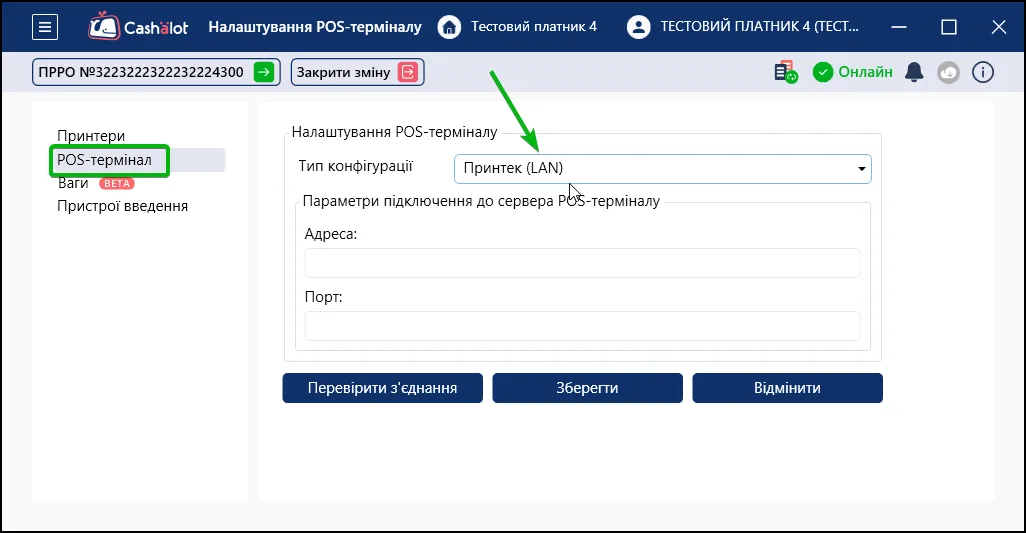The image size is (1026, 533).
Task: Click the home icon near Тестовий платник 4
Action: tap(449, 27)
